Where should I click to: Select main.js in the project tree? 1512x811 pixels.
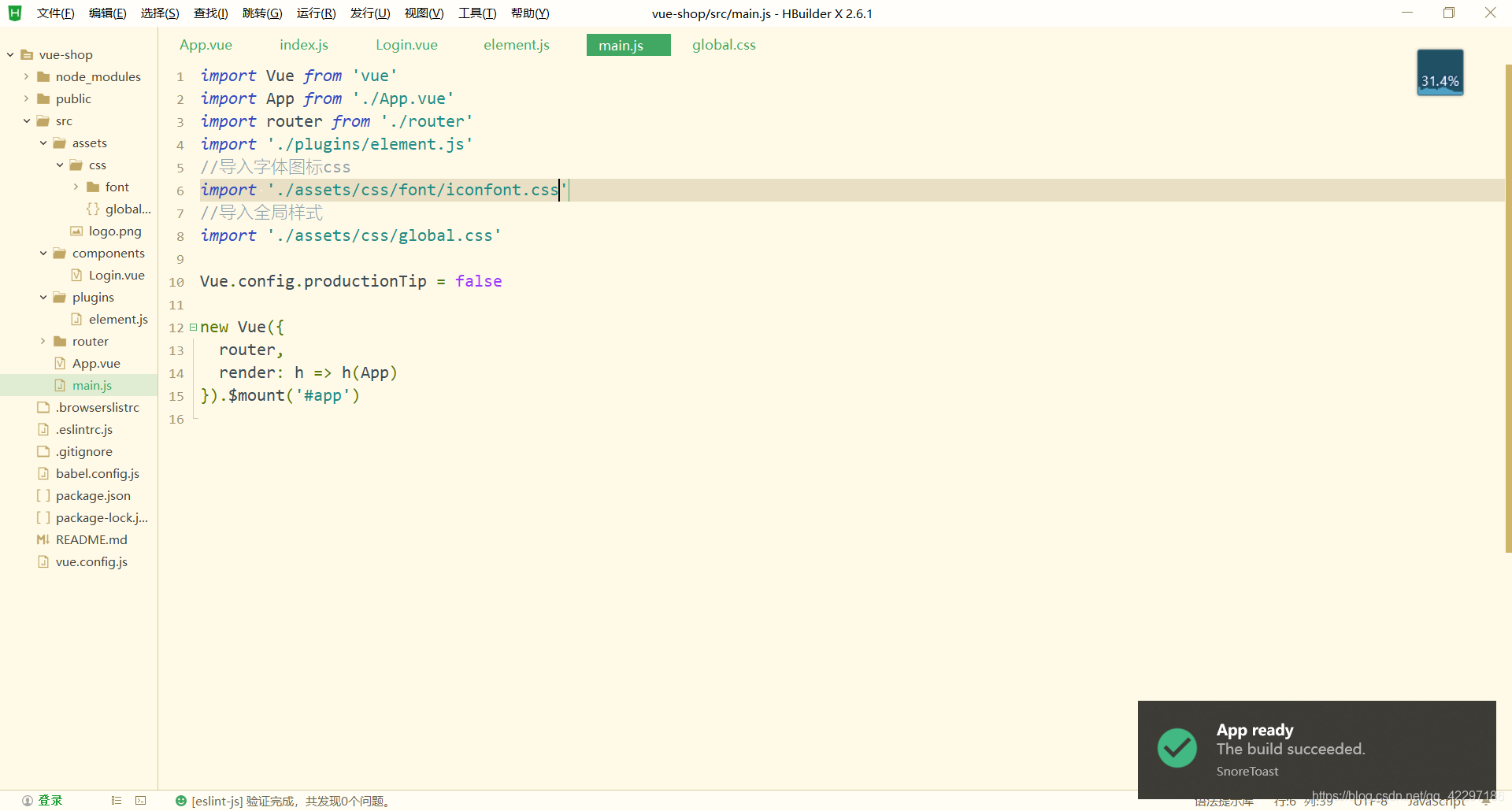coord(92,385)
